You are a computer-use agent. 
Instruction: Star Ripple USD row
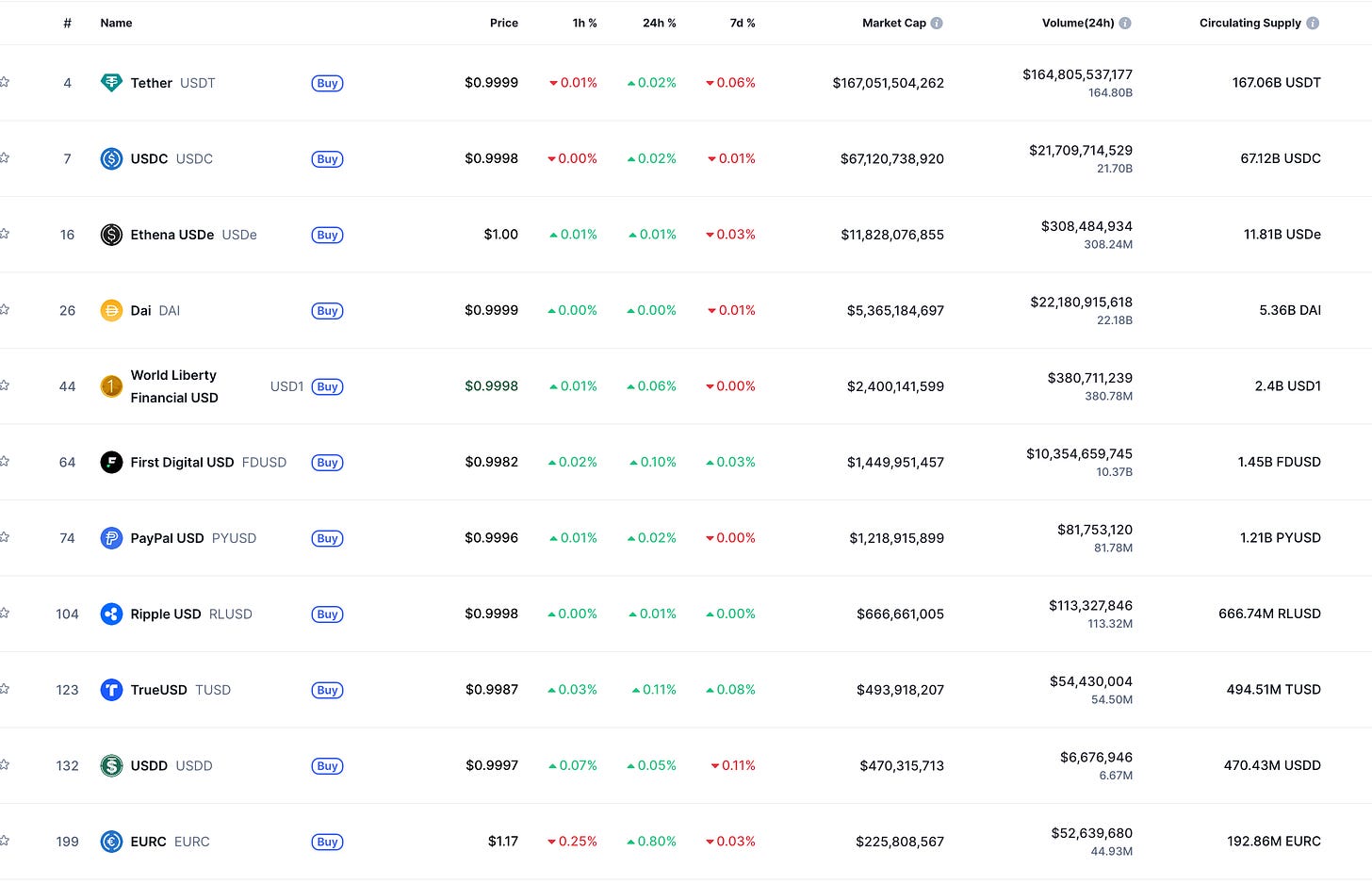point(4,613)
